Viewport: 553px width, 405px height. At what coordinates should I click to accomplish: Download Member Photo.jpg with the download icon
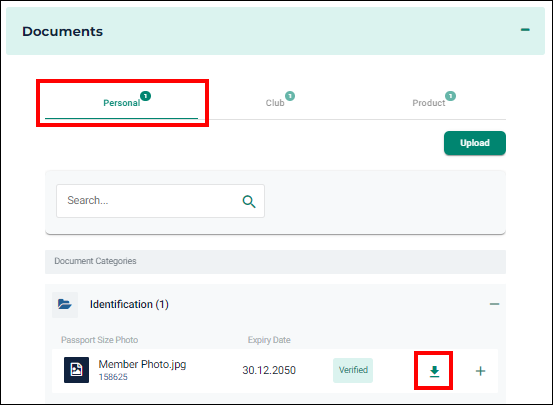(434, 371)
